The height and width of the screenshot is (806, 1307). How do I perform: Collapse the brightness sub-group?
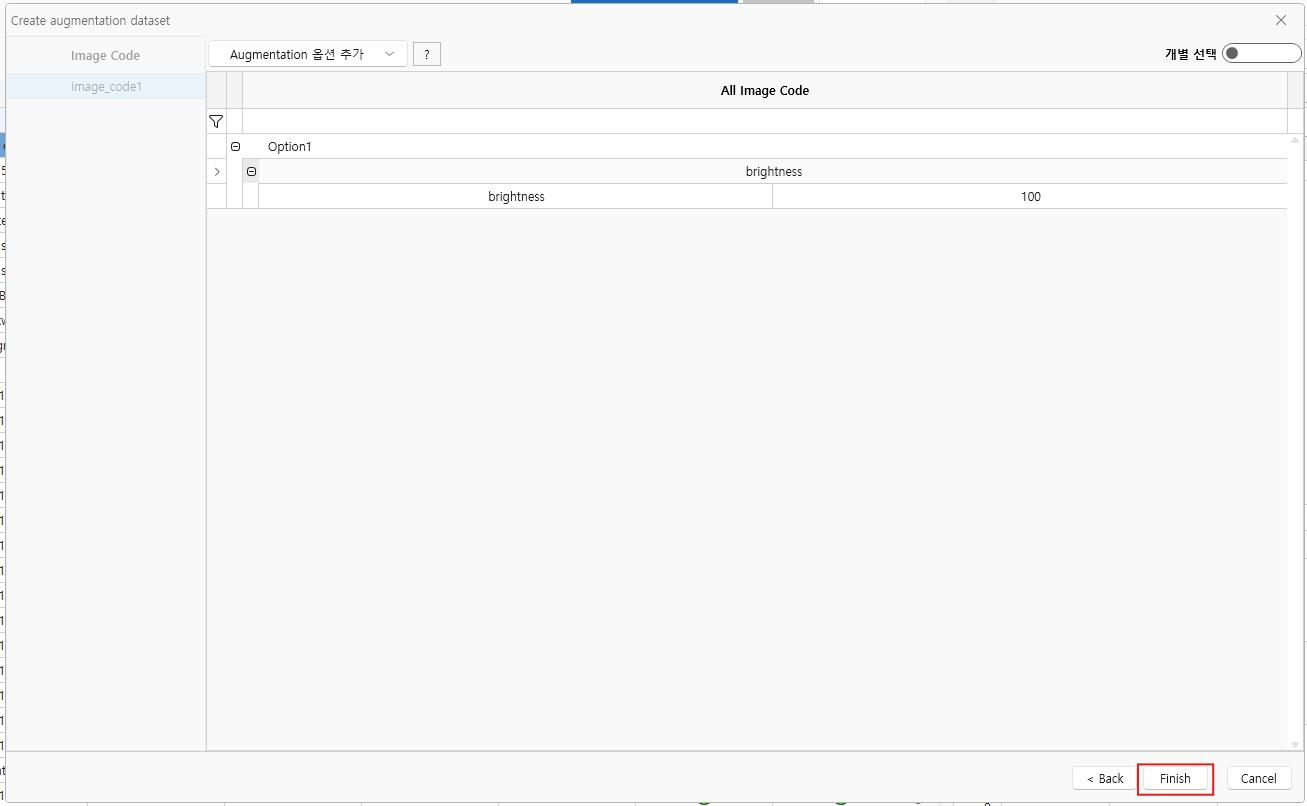(251, 172)
